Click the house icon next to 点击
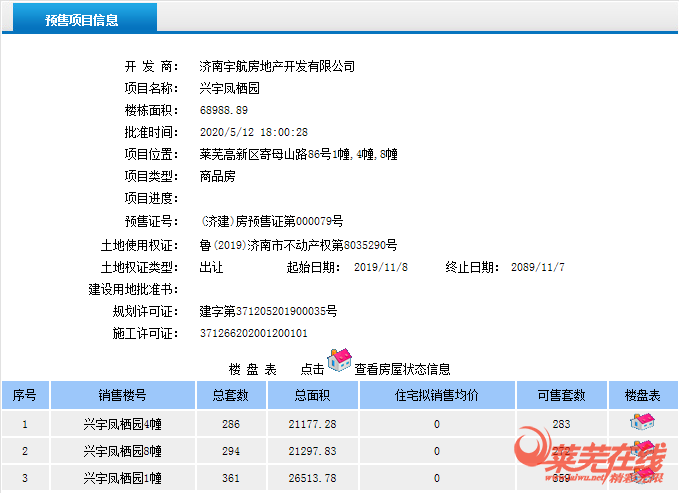Screen dimensions: 679x493 coord(340,360)
